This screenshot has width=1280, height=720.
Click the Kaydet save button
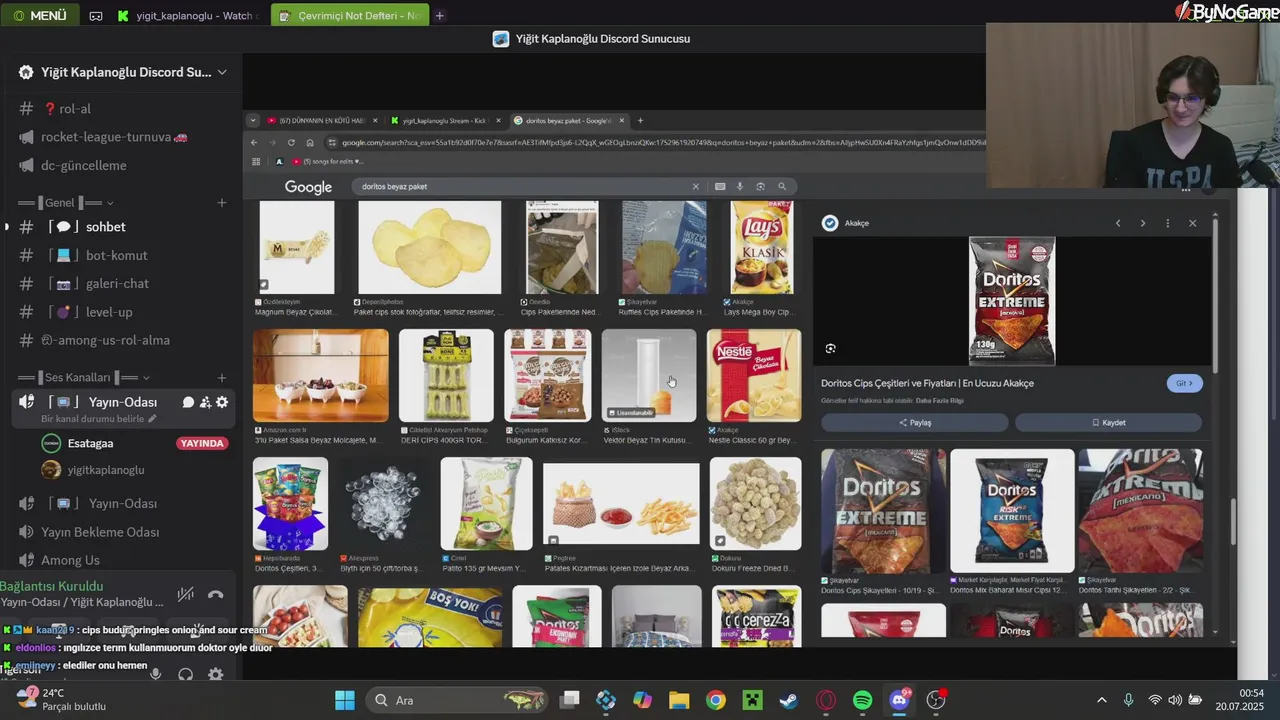coord(1108,422)
